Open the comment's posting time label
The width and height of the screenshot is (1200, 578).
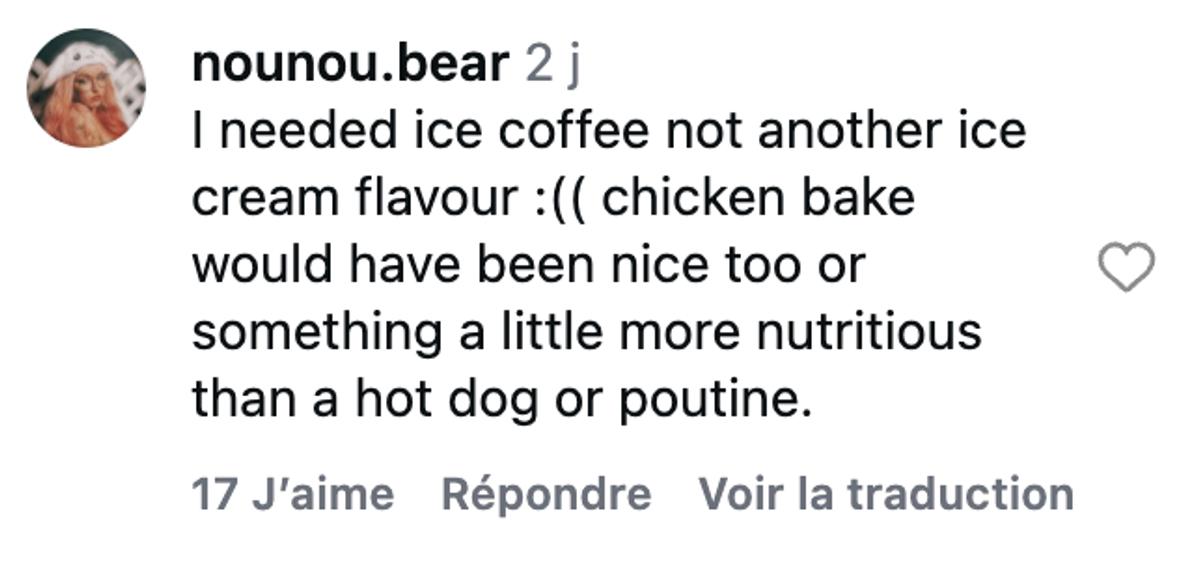point(553,65)
